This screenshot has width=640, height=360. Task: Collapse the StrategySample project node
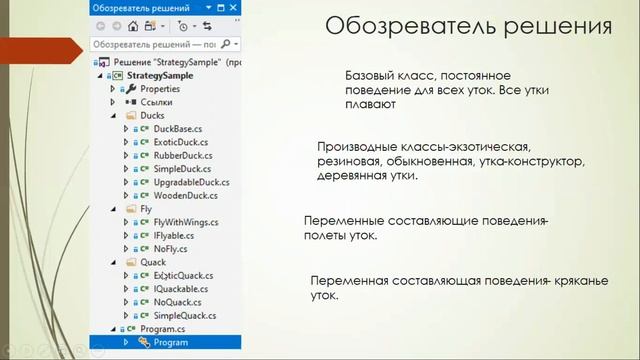click(100, 76)
